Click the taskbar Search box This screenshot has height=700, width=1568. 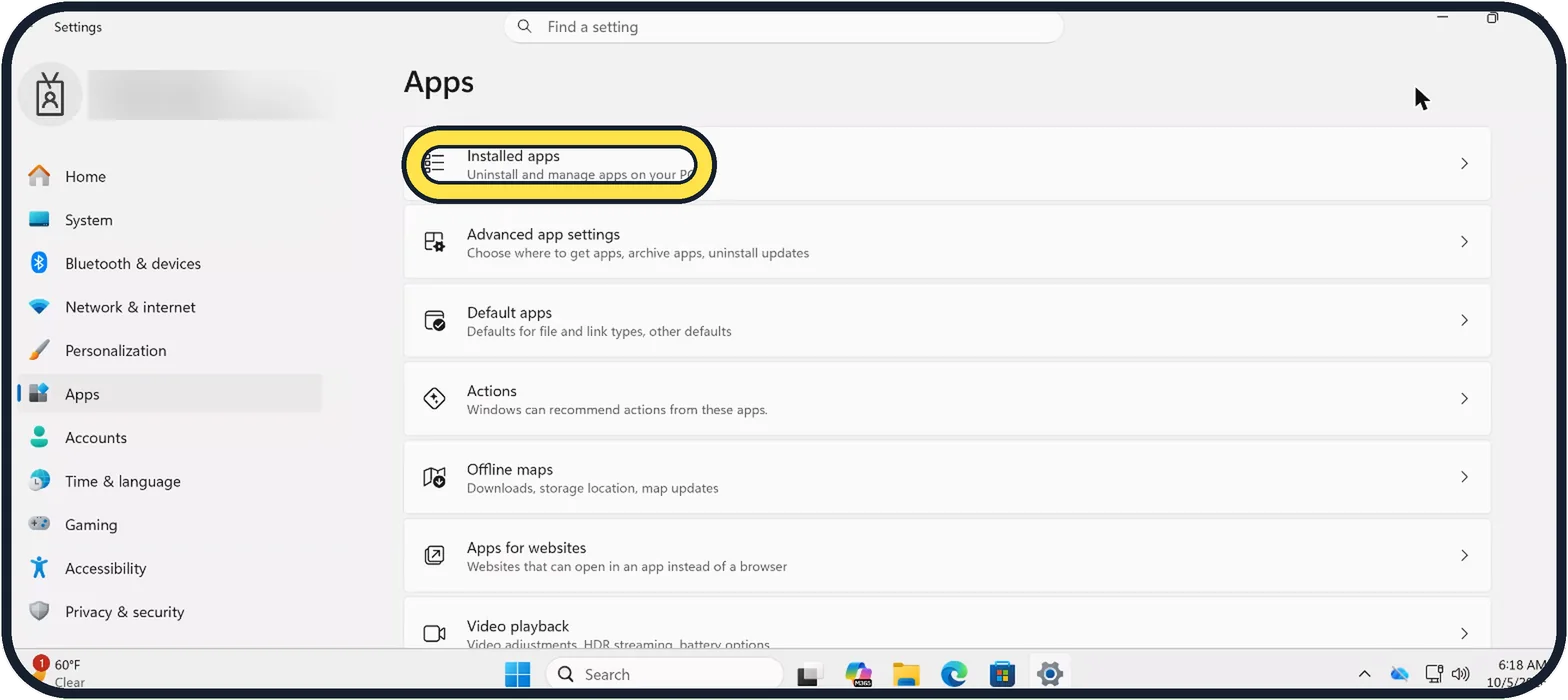(x=664, y=674)
